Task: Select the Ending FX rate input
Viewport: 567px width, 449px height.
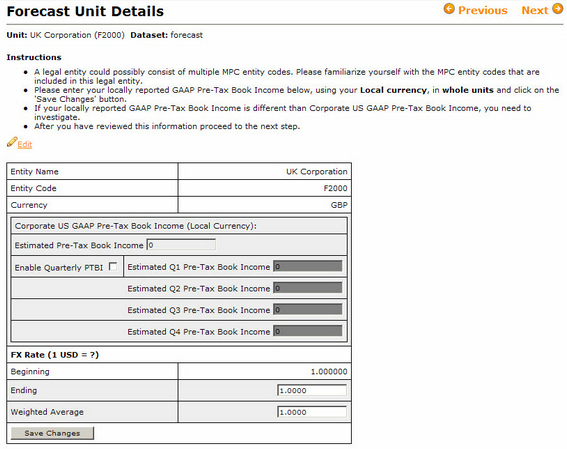Action: [x=312, y=390]
